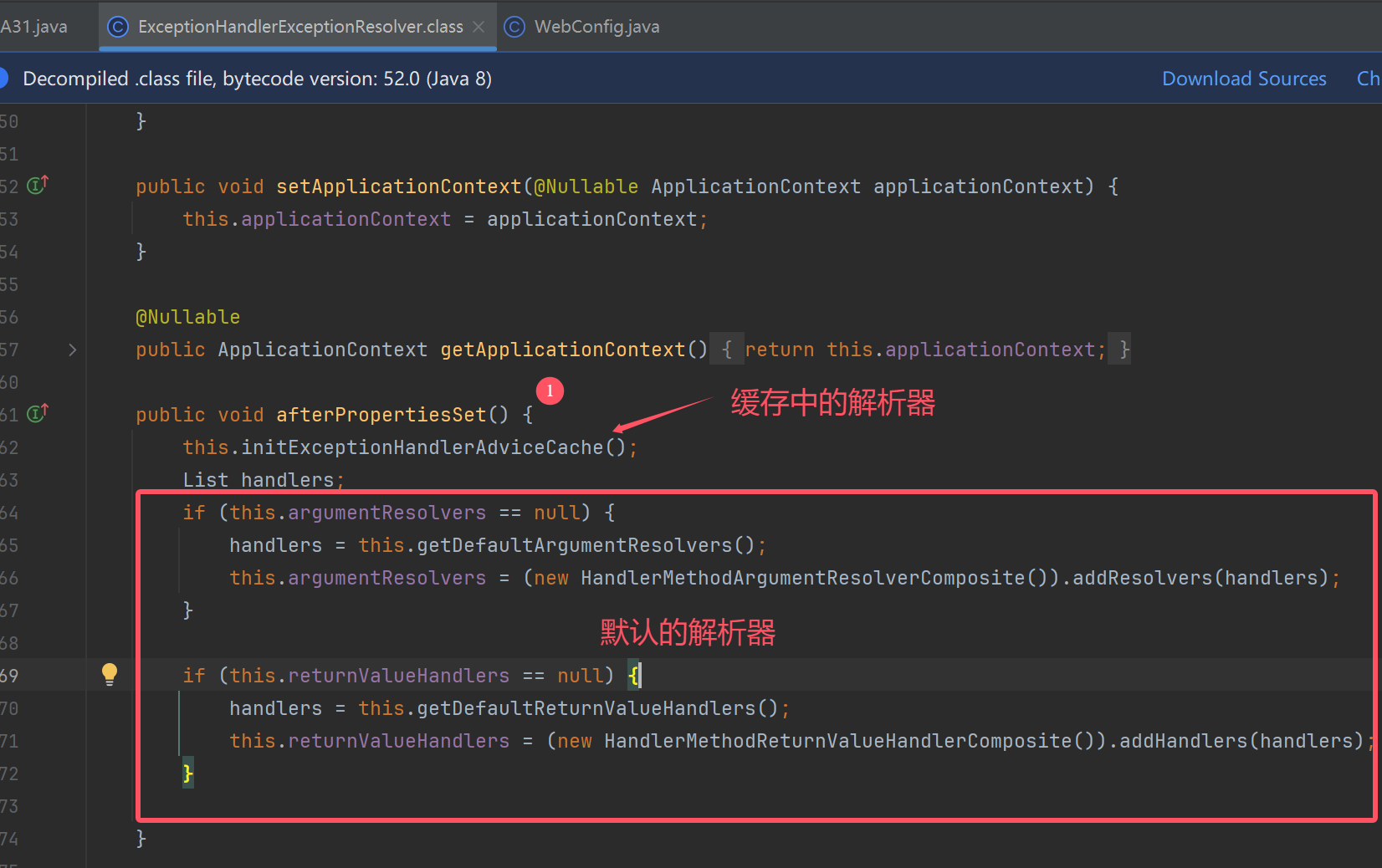1382x868 pixels.
Task: Click the yellow light bulb quick-fix icon
Action: (110, 674)
